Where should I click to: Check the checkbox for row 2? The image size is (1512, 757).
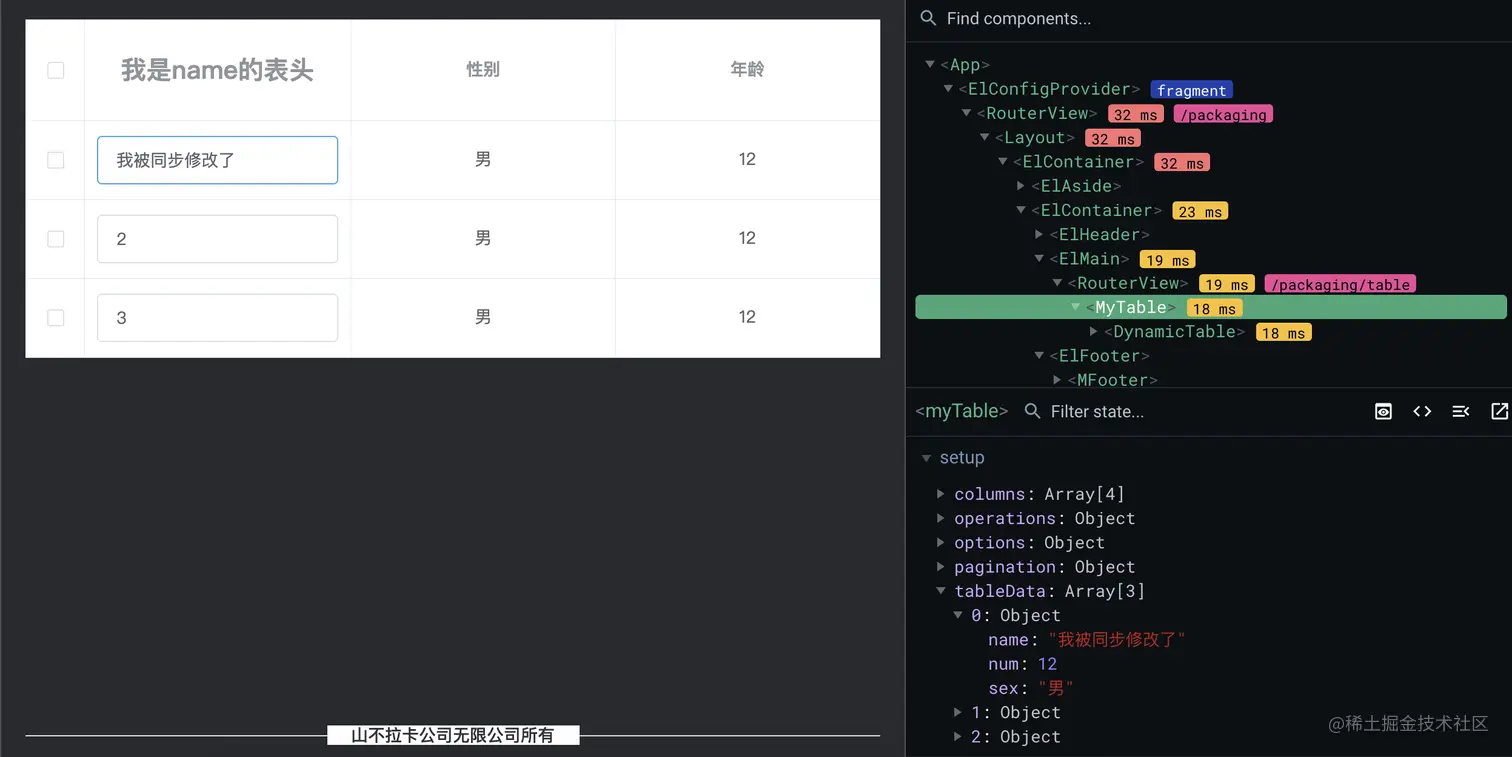[x=56, y=239]
